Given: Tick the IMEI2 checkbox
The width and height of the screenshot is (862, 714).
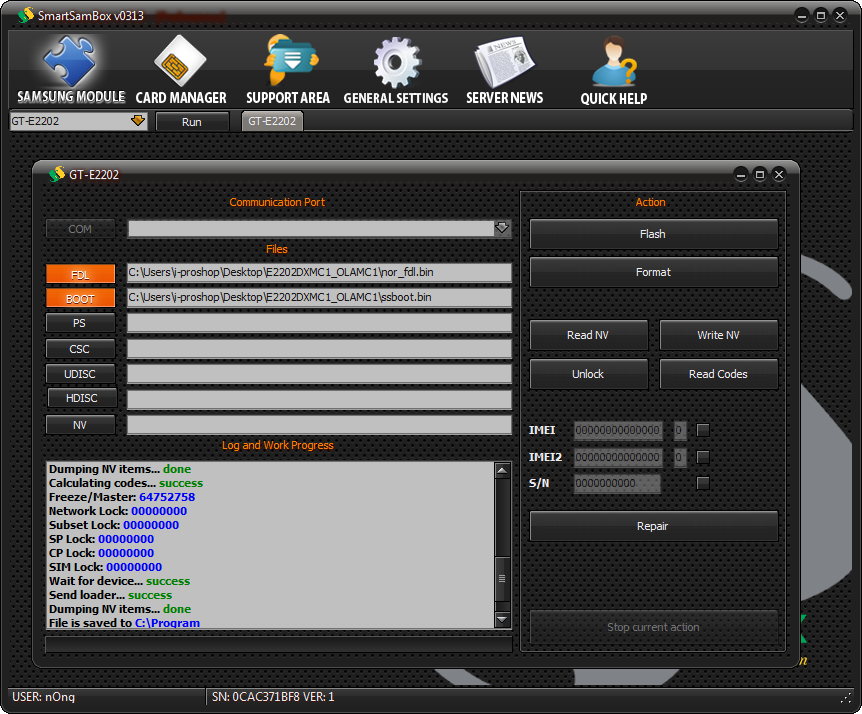Looking at the screenshot, I should coord(703,457).
